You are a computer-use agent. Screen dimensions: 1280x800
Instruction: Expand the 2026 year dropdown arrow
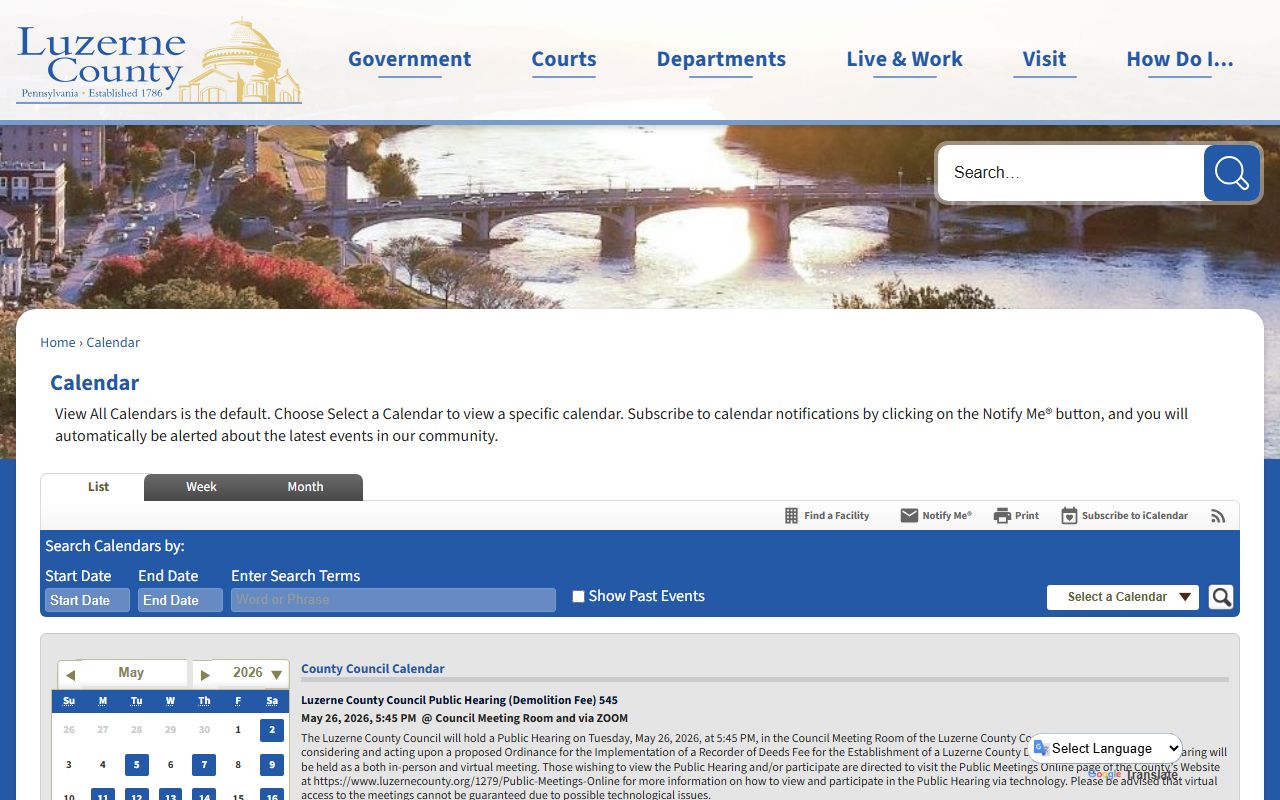pyautogui.click(x=277, y=675)
